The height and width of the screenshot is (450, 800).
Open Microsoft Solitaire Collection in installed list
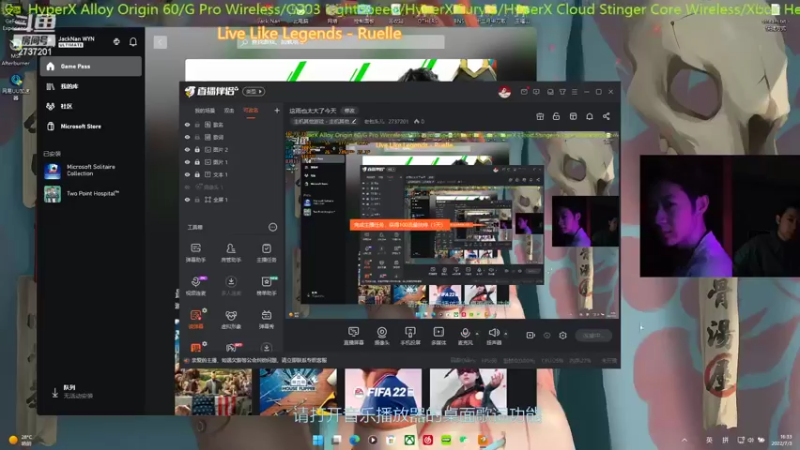91,170
